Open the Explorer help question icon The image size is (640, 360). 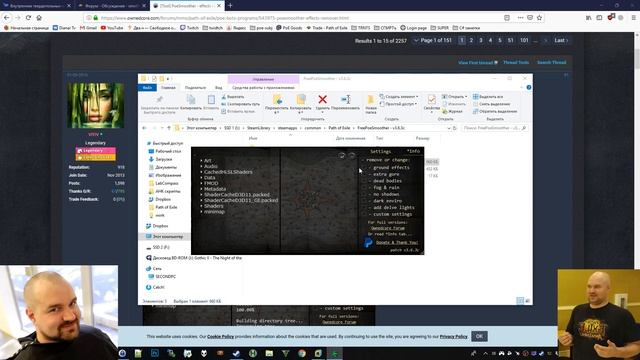(x=529, y=87)
